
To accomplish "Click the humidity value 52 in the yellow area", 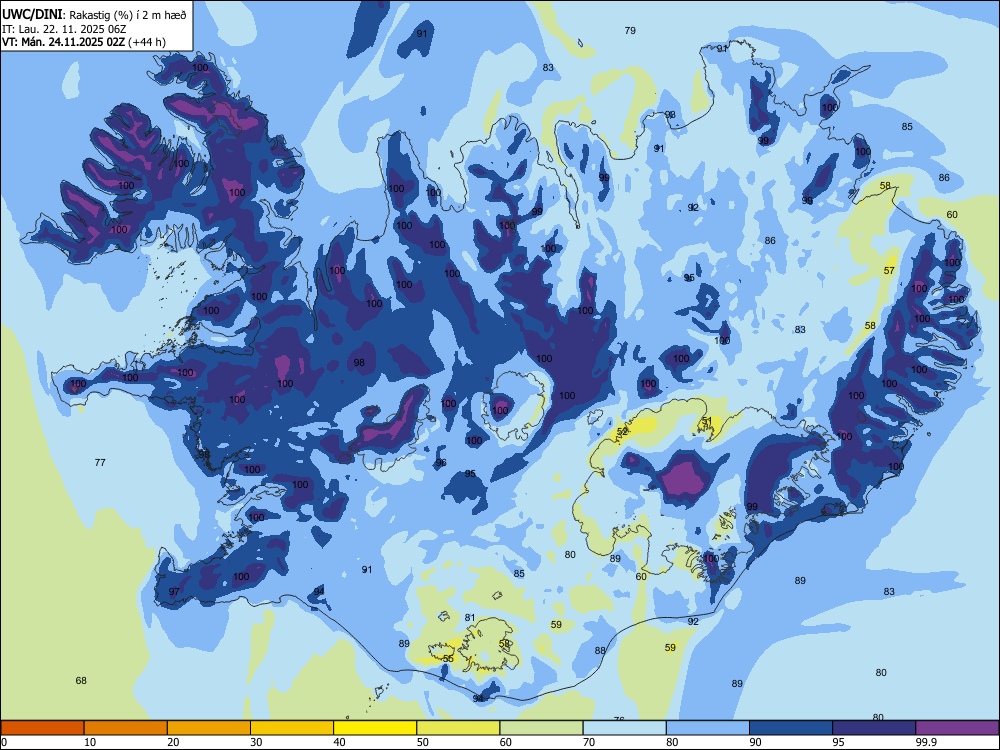I will [x=622, y=432].
